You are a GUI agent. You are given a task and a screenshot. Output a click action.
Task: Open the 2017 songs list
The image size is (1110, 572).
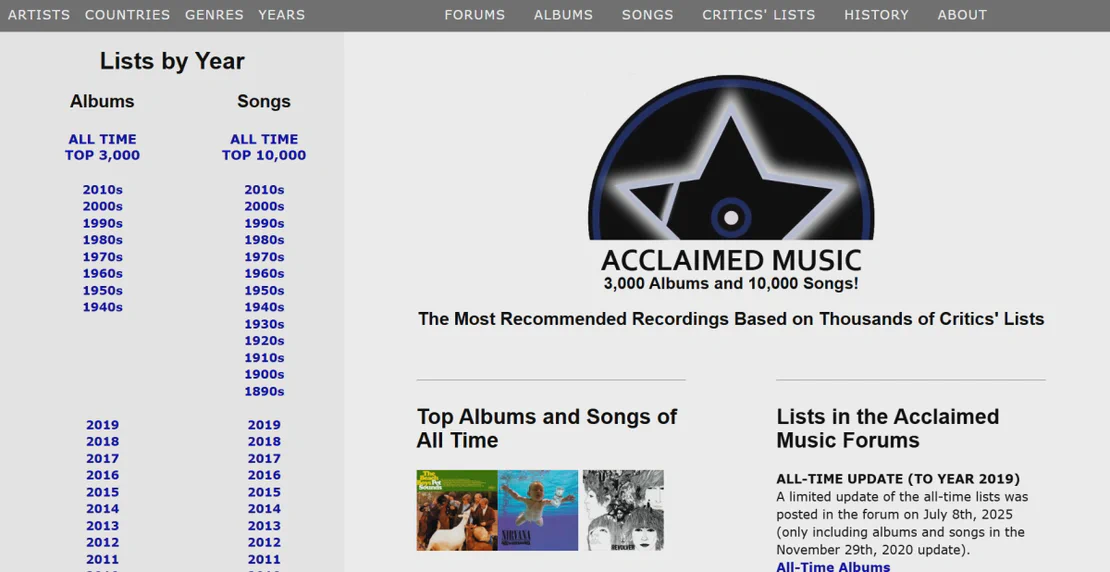264,459
